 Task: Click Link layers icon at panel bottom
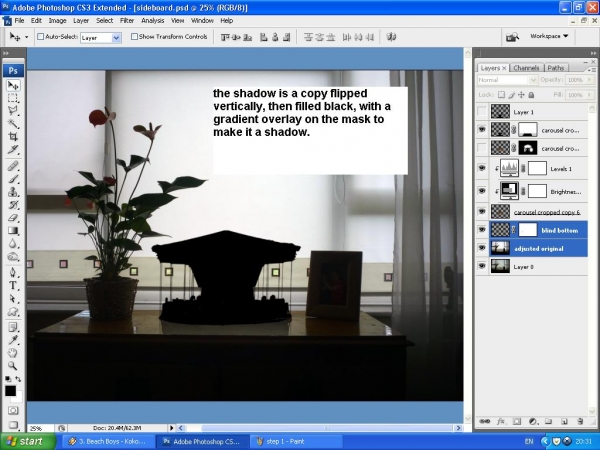pyautogui.click(x=484, y=421)
